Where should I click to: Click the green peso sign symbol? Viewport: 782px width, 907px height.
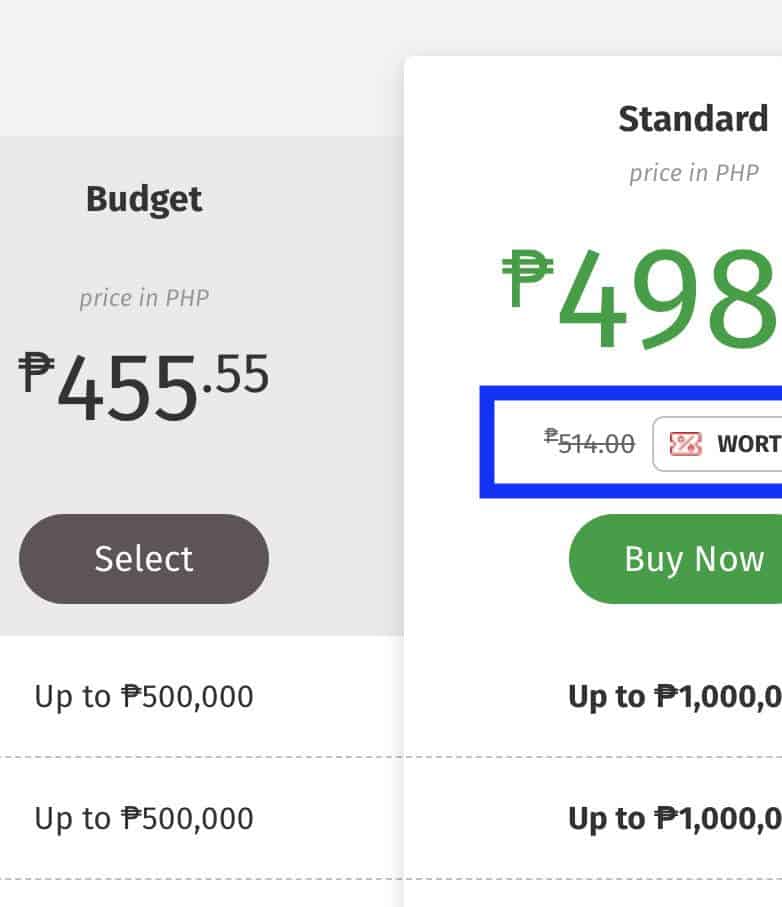tap(527, 278)
